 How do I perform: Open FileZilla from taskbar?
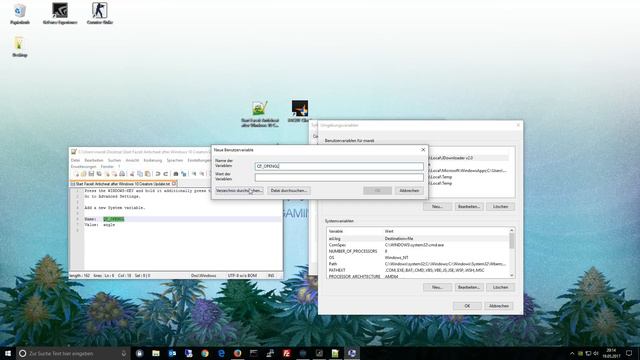click(x=287, y=353)
